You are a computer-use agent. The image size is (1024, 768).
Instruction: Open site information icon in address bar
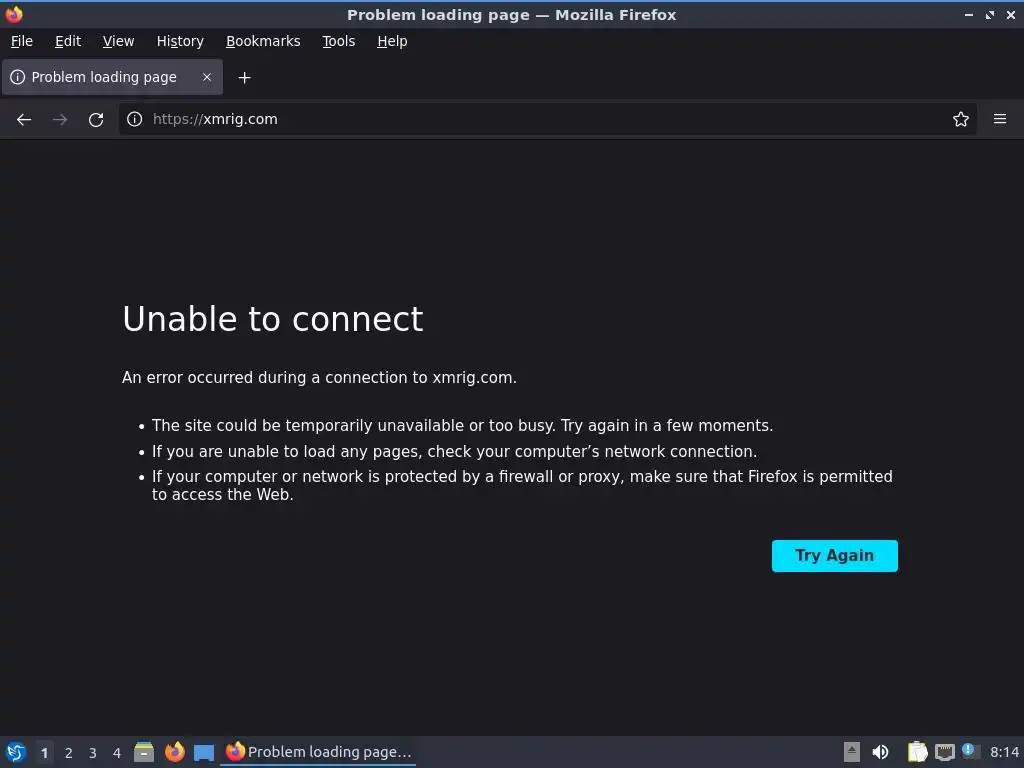click(x=135, y=119)
